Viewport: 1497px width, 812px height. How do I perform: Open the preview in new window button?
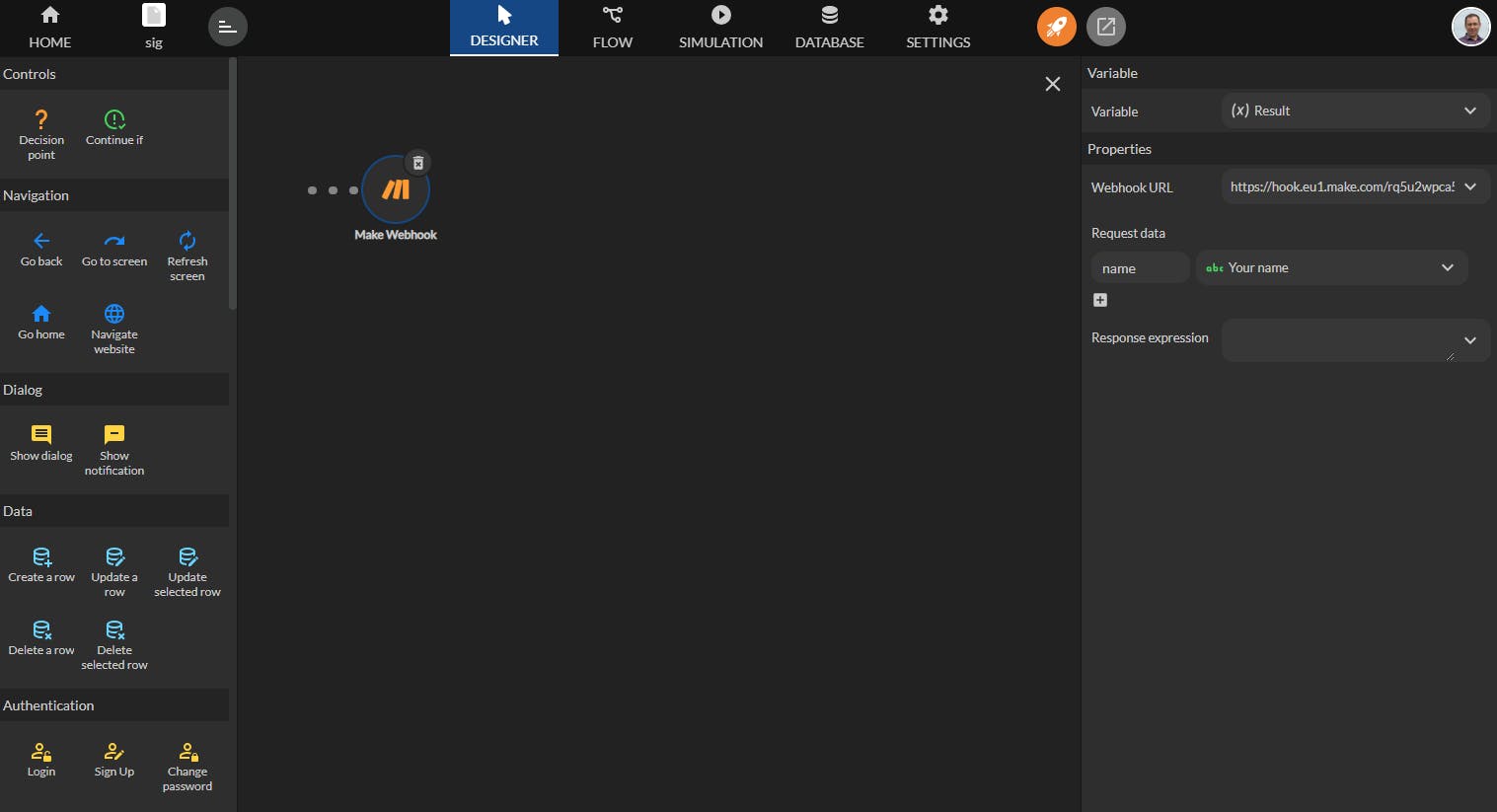pyautogui.click(x=1106, y=27)
